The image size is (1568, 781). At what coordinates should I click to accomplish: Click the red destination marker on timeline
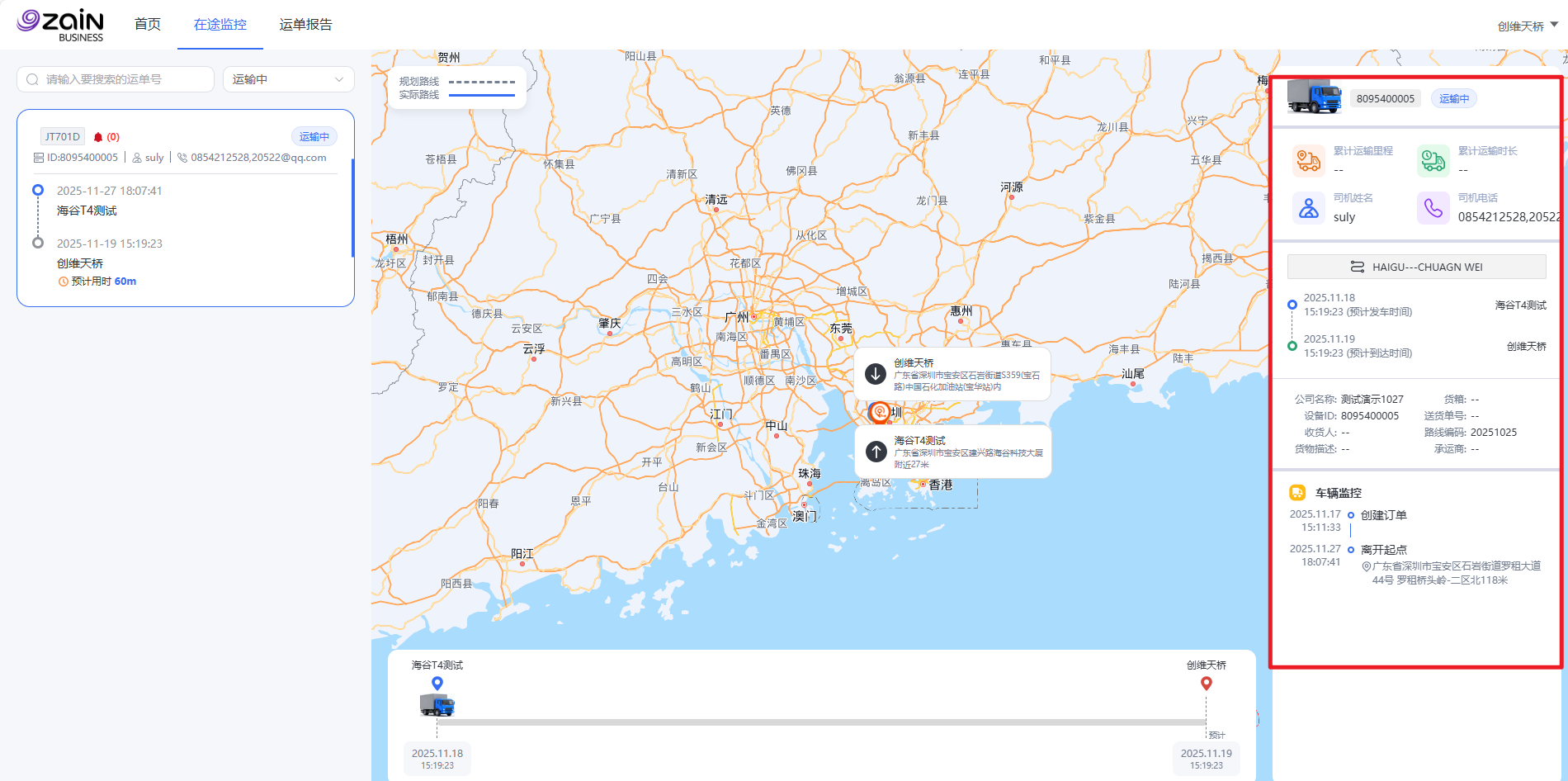click(1207, 684)
